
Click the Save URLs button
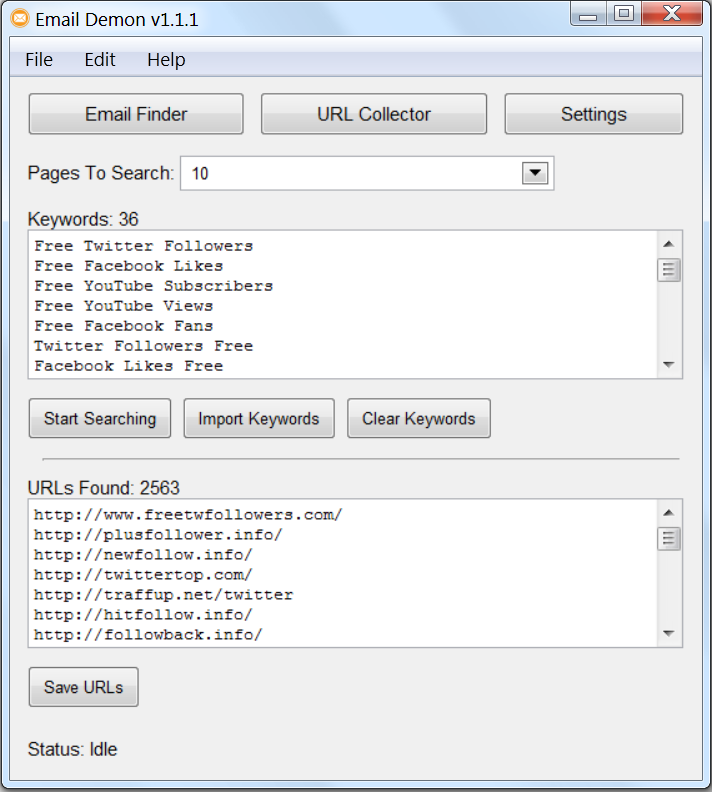(83, 687)
